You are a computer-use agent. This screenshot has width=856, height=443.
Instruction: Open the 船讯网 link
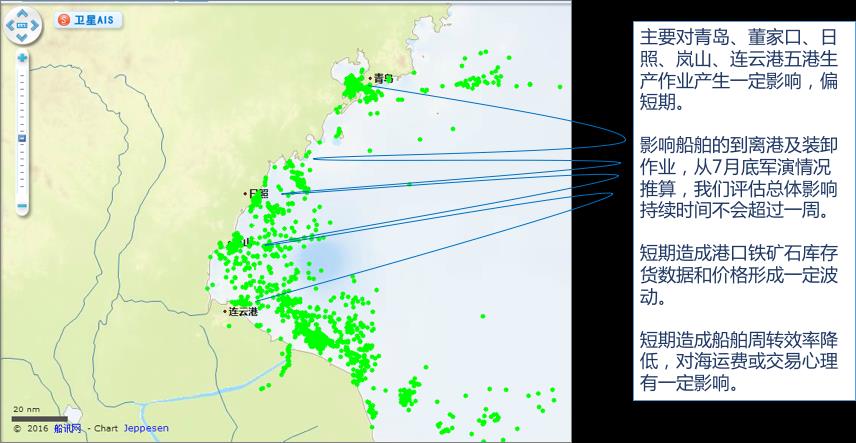(x=67, y=428)
